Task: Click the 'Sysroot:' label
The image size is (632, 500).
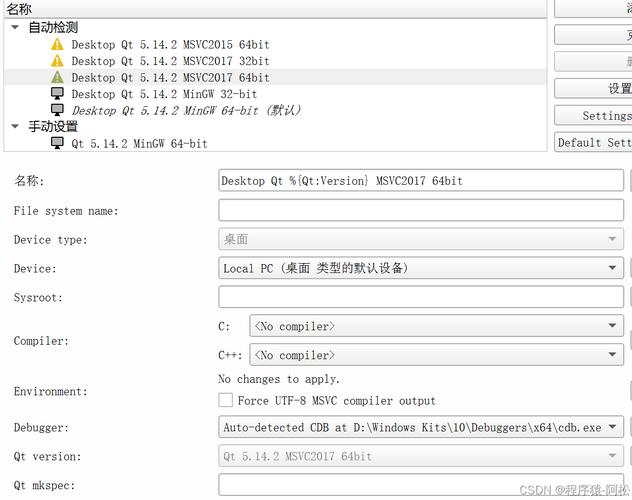Action: (38, 297)
